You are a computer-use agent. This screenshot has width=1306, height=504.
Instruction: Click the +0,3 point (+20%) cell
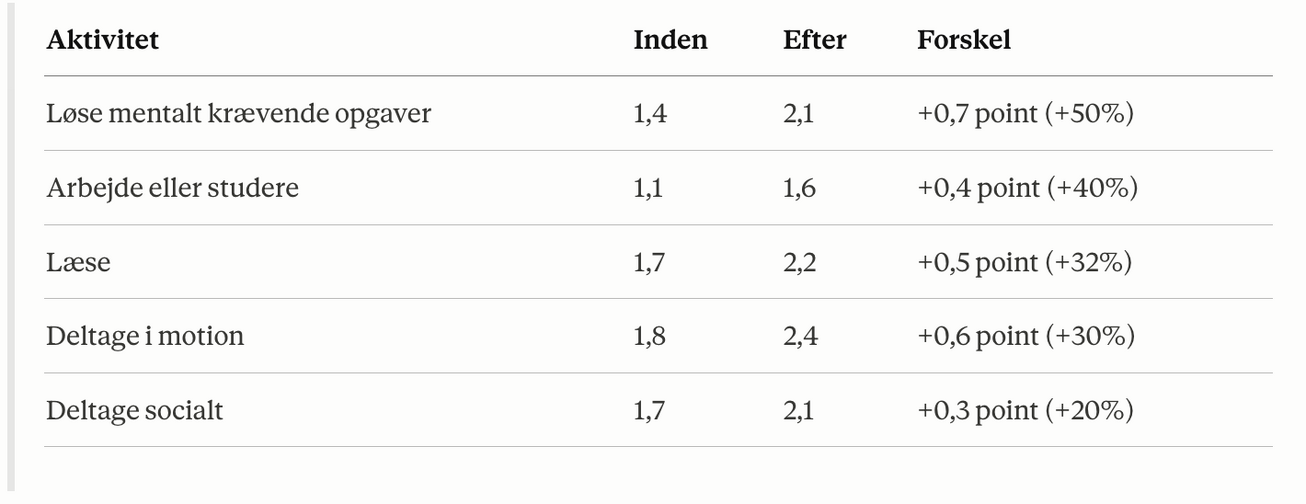[1025, 410]
